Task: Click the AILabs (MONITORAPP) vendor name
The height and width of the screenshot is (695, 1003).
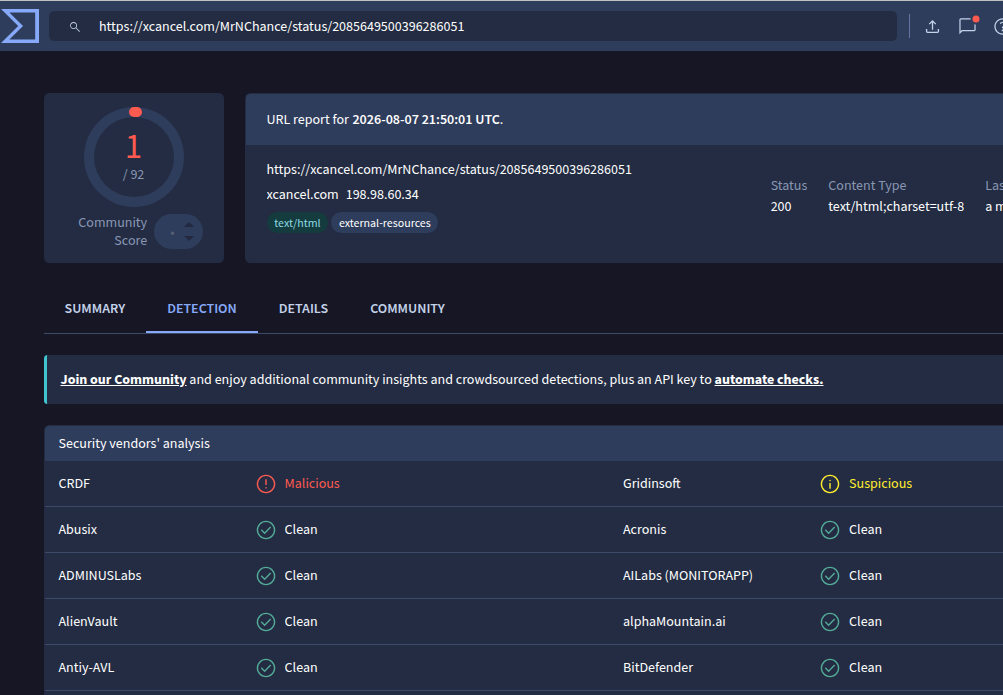Action: click(688, 576)
